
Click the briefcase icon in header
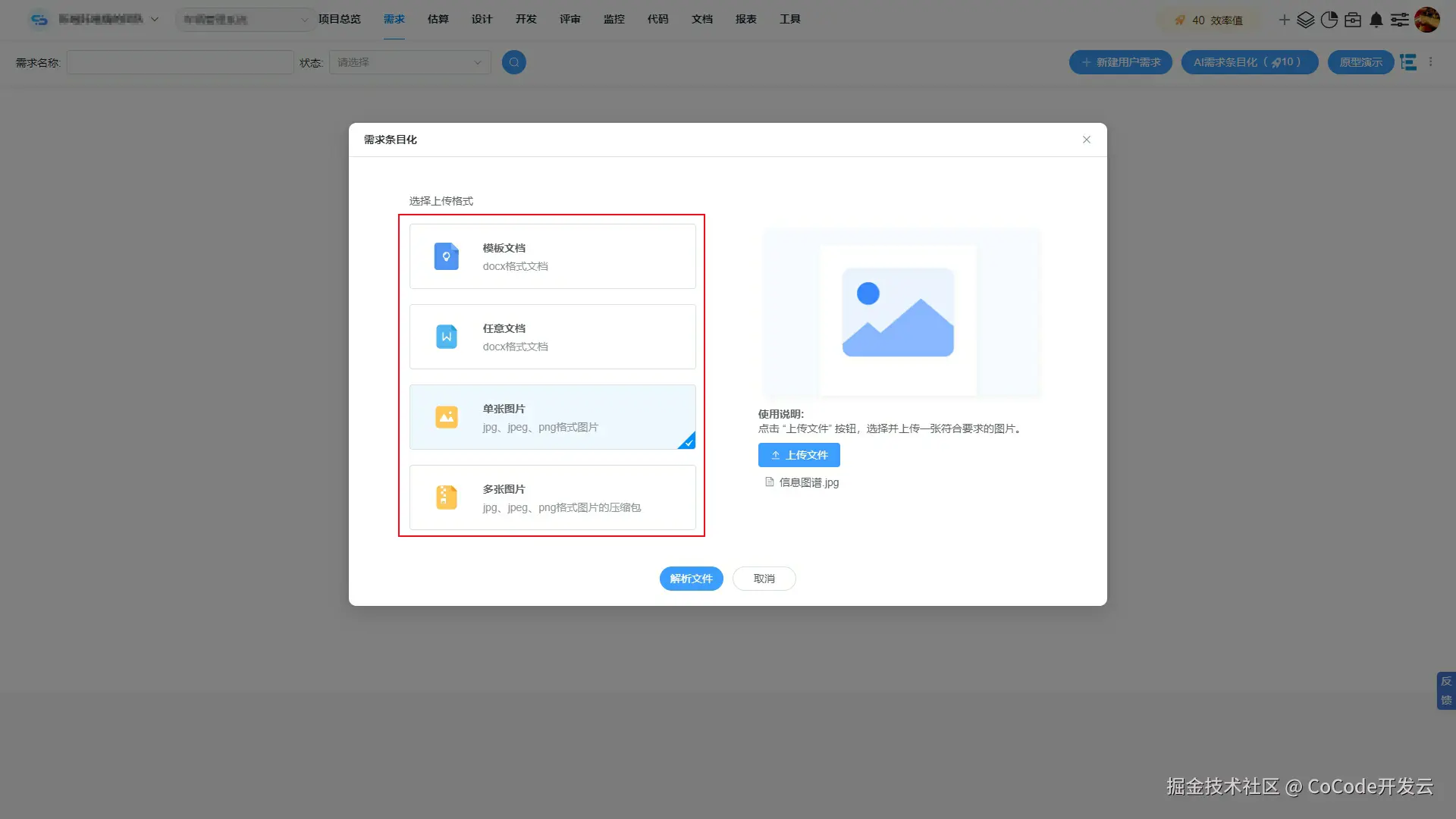point(1353,20)
